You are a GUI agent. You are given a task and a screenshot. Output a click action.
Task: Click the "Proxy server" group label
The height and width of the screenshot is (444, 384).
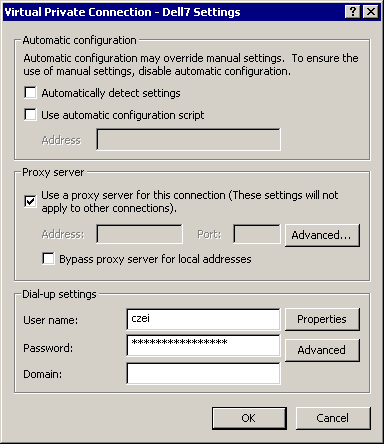pos(53,172)
